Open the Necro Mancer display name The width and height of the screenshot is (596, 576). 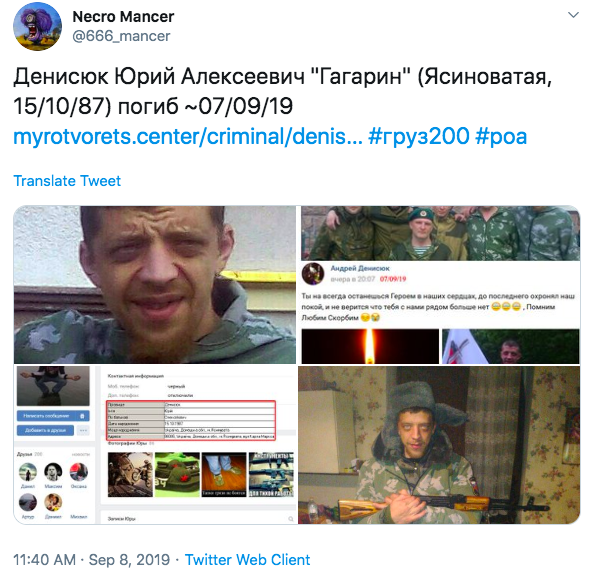point(123,17)
